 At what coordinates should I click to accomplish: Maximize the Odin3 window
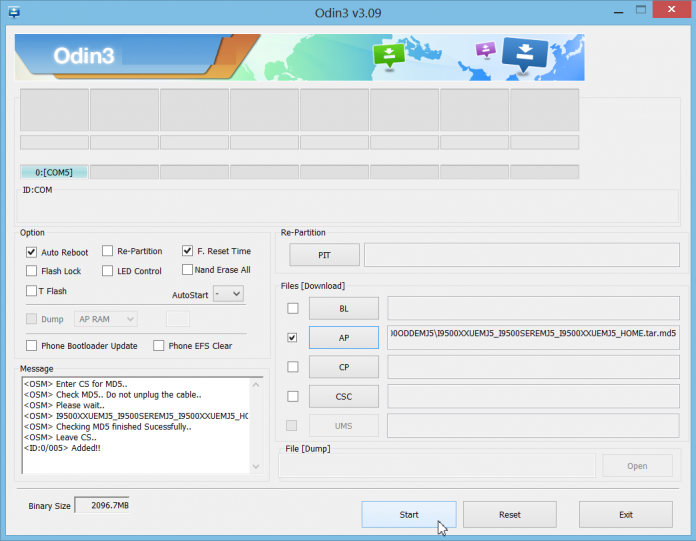point(641,10)
